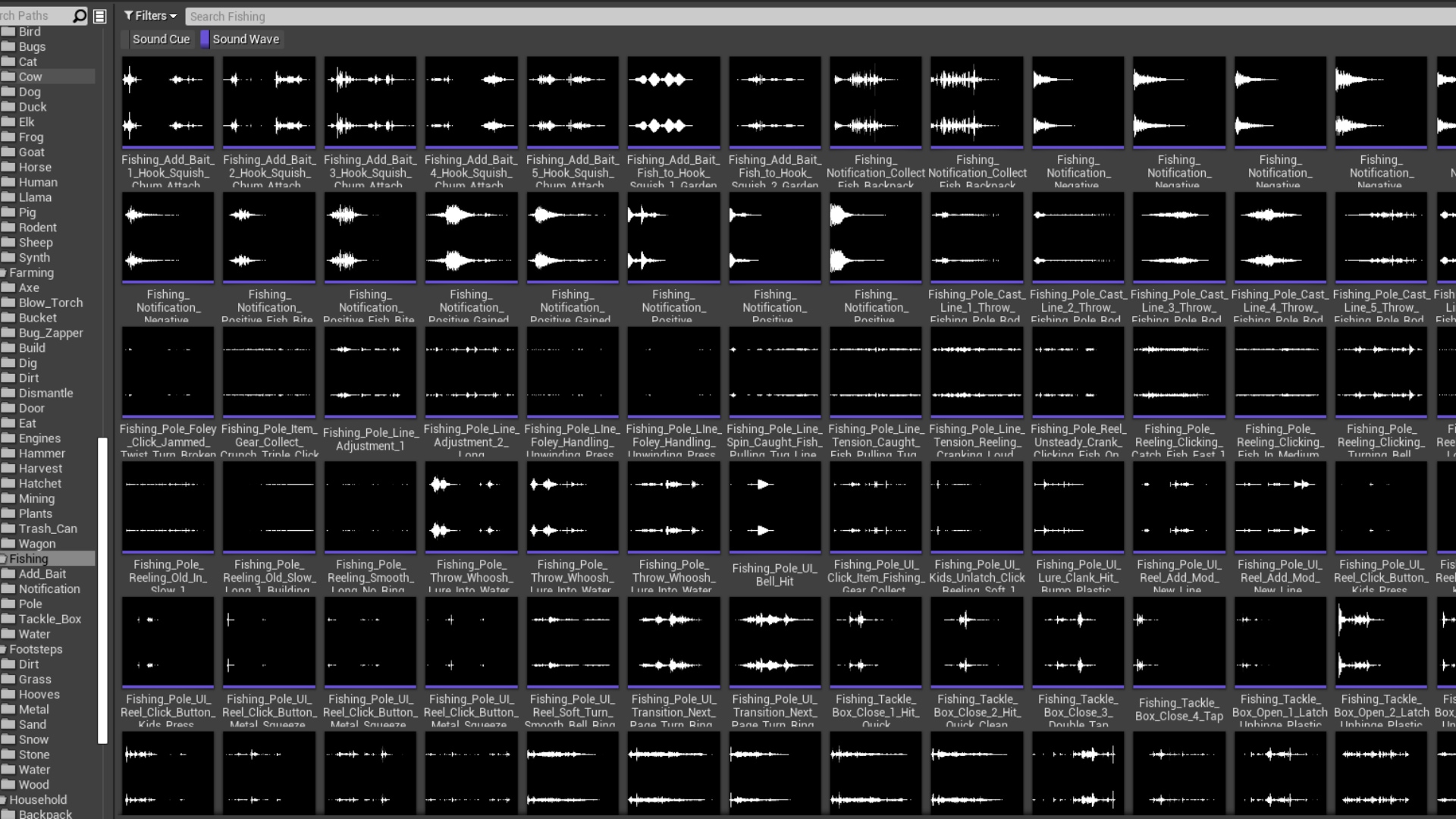Viewport: 1456px width, 819px height.
Task: Select the Fishing folder in tree
Action: click(29, 559)
